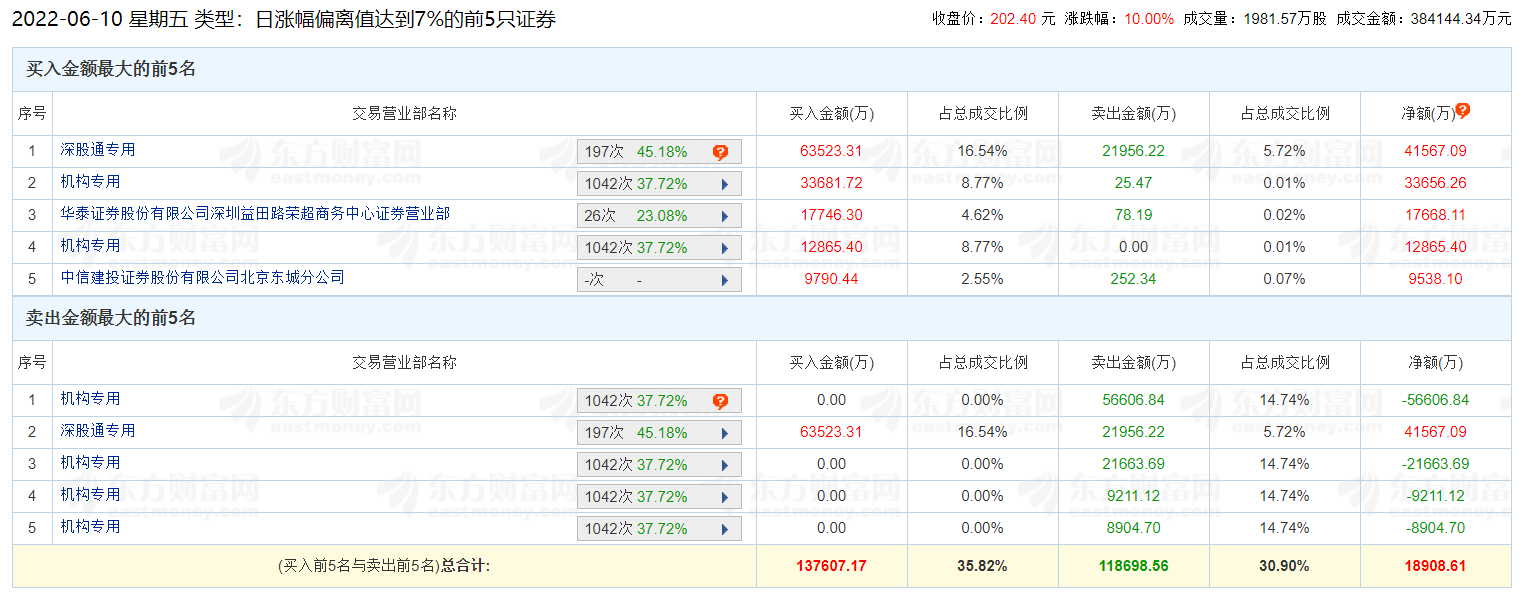Image resolution: width=1527 pixels, height=595 pixels.
Task: Open 深股通专用 link in sell table
Action: pyautogui.click(x=98, y=431)
